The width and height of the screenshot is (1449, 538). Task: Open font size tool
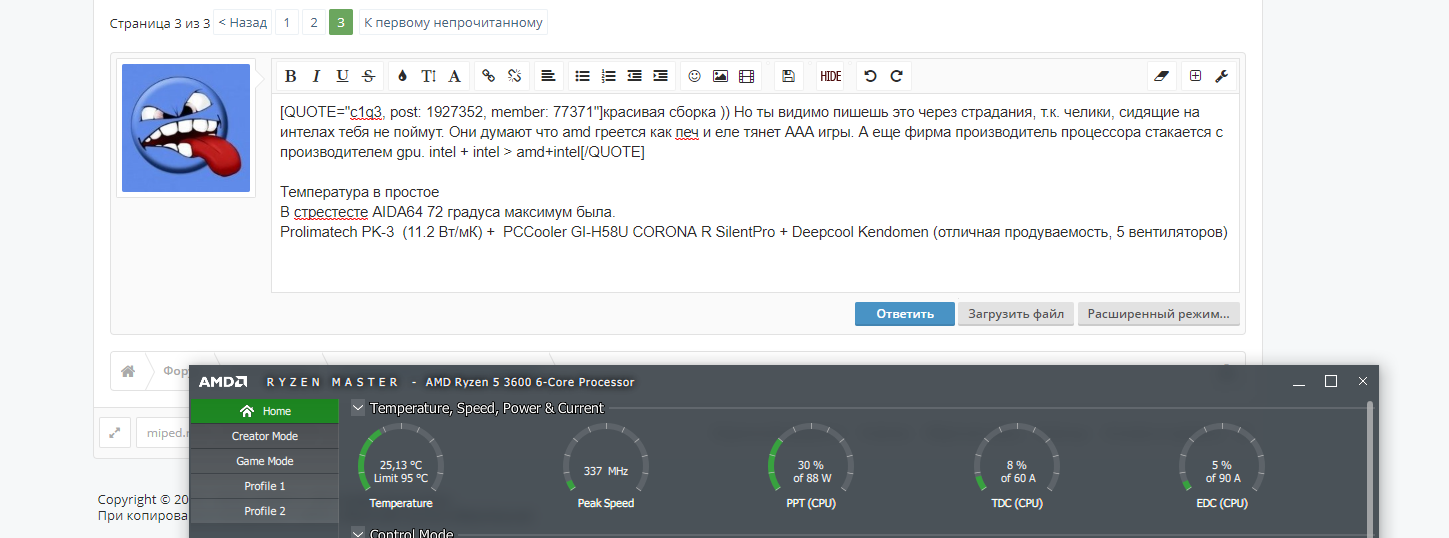(428, 76)
